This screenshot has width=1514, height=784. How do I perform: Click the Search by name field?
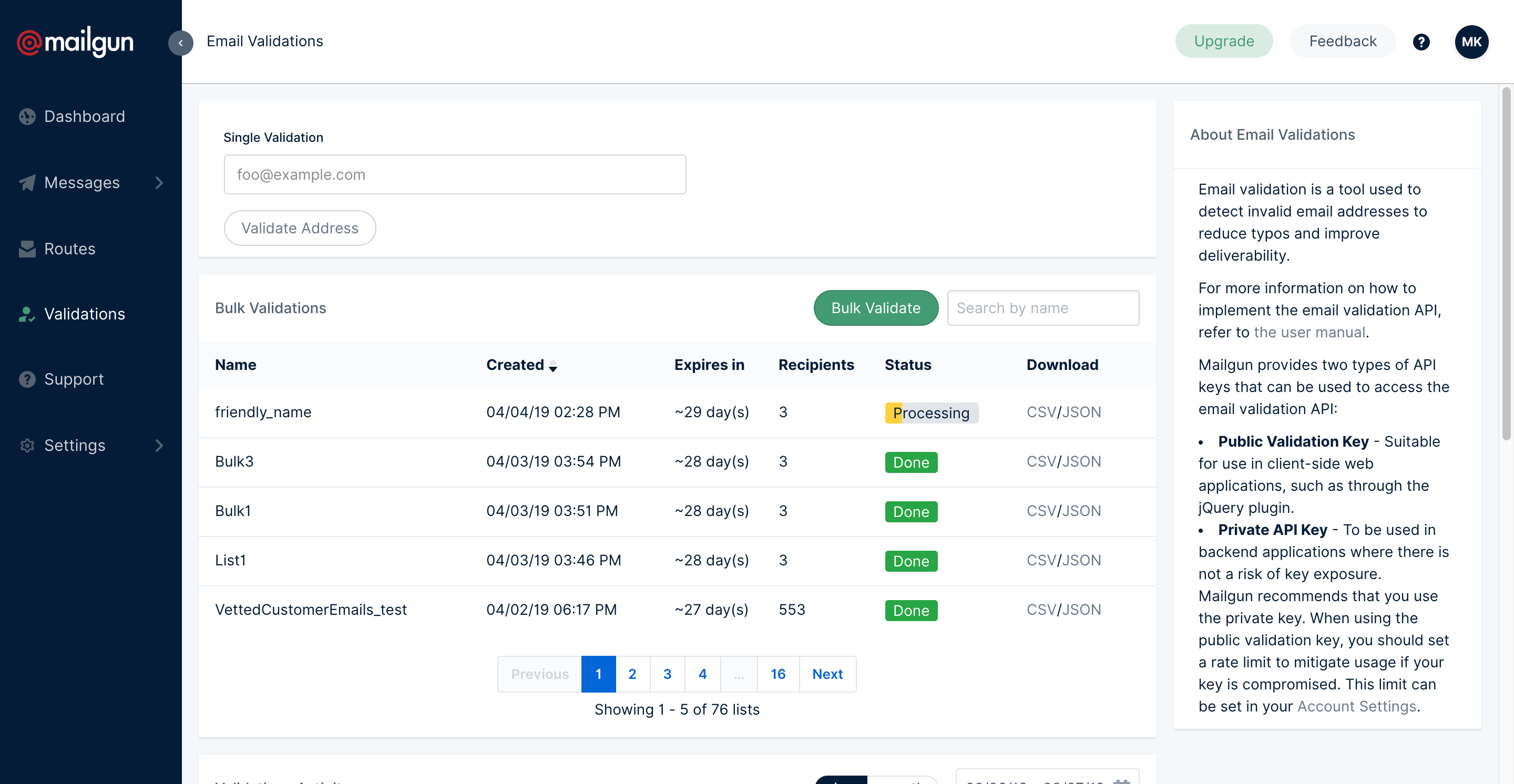pos(1043,308)
